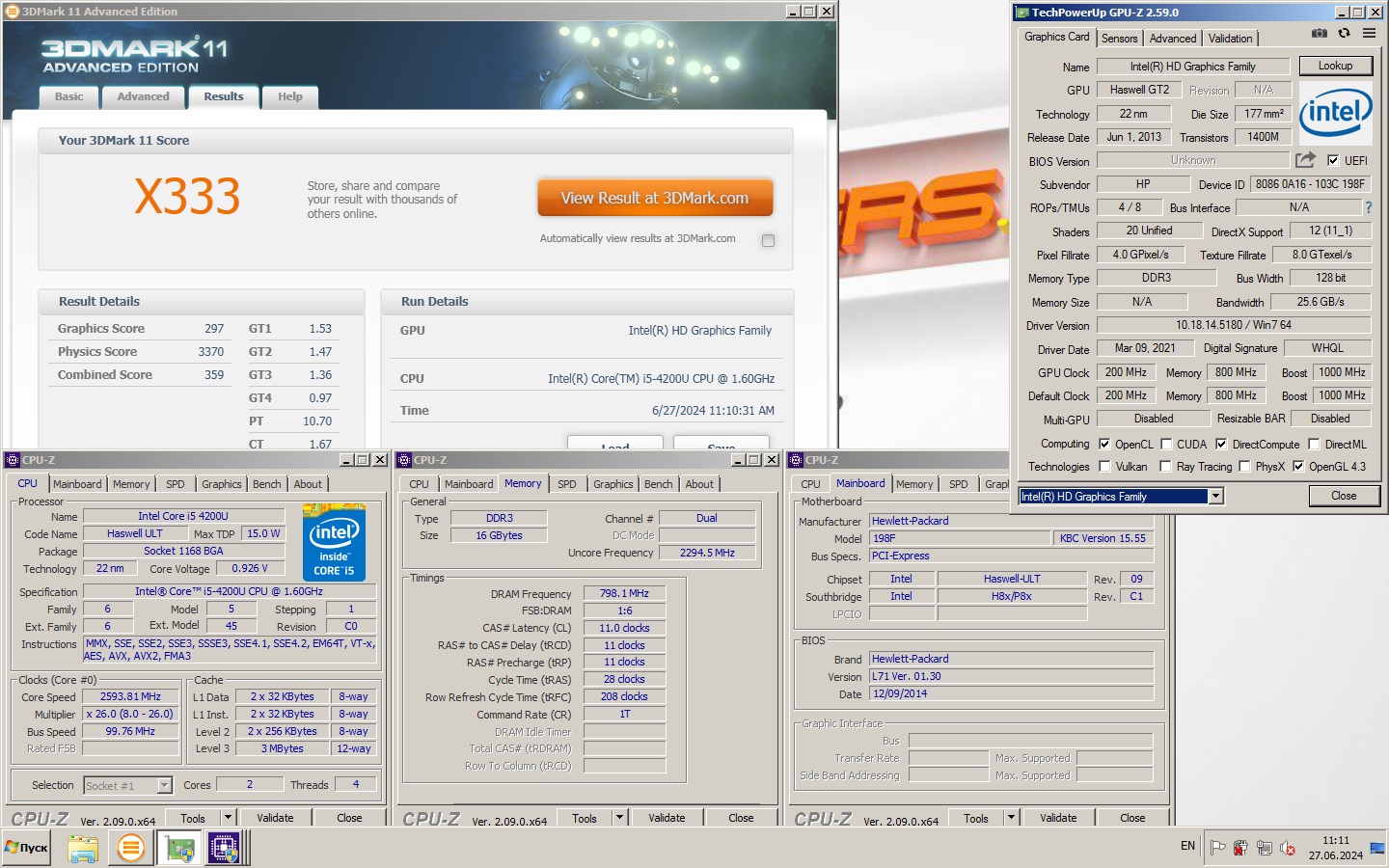Open Bench tab in Memory CPU-Z window
Screen dimensions: 1389x868
659,484
